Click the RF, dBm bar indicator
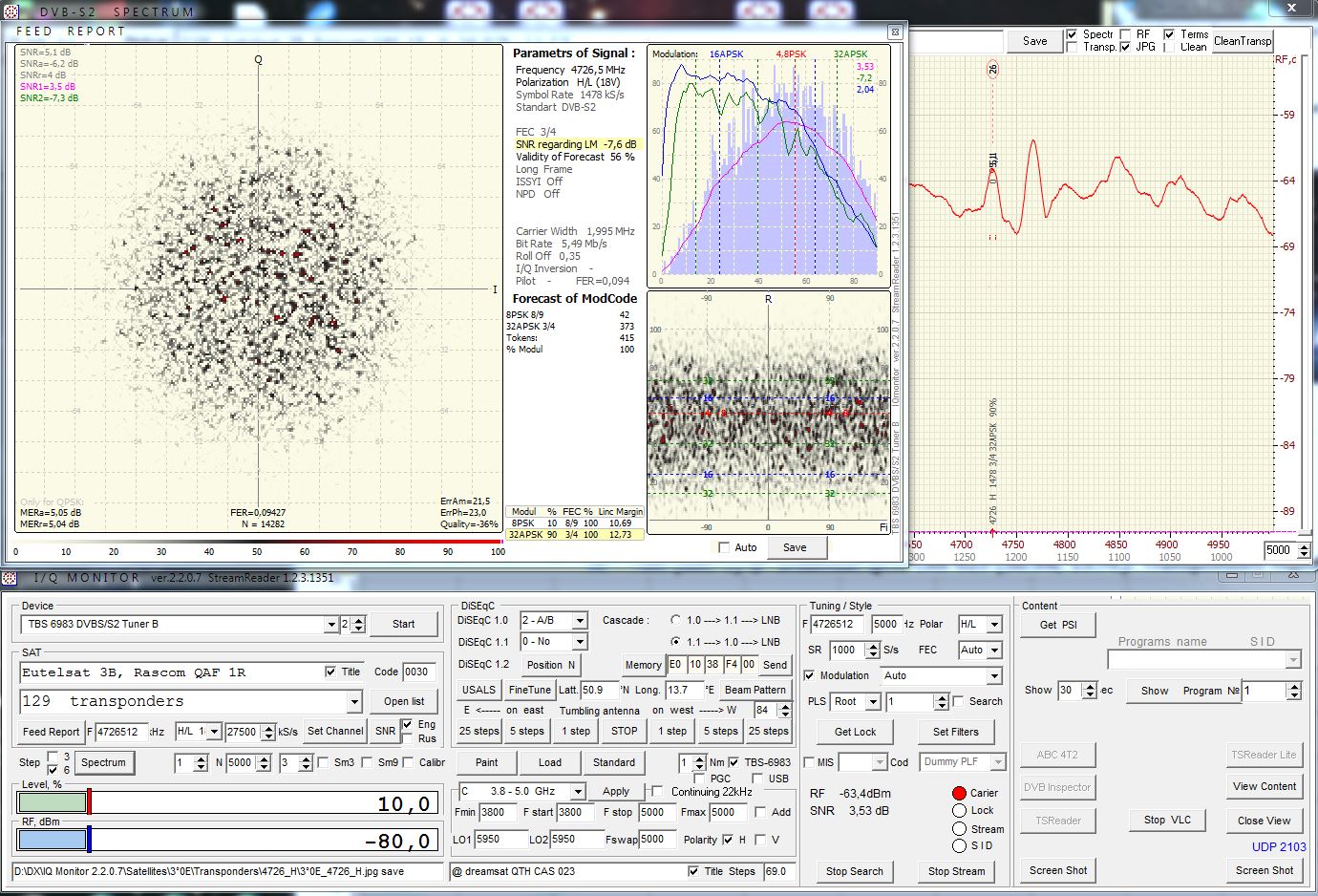 click(x=228, y=840)
